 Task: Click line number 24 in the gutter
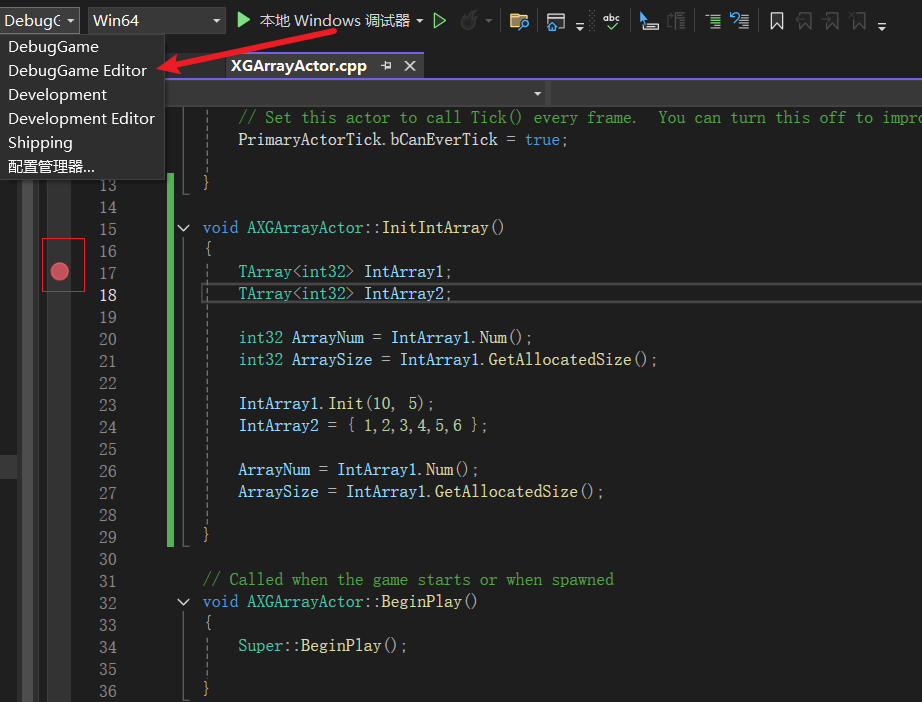coord(108,427)
